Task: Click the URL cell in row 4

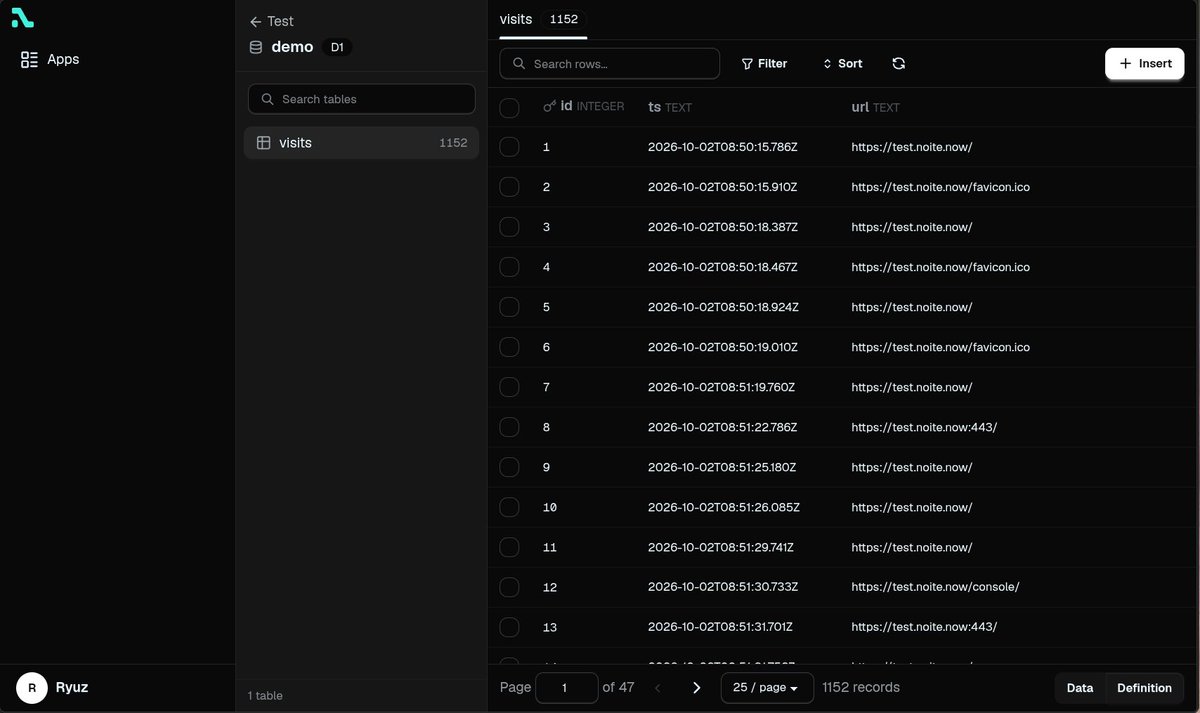Action: tap(940, 267)
